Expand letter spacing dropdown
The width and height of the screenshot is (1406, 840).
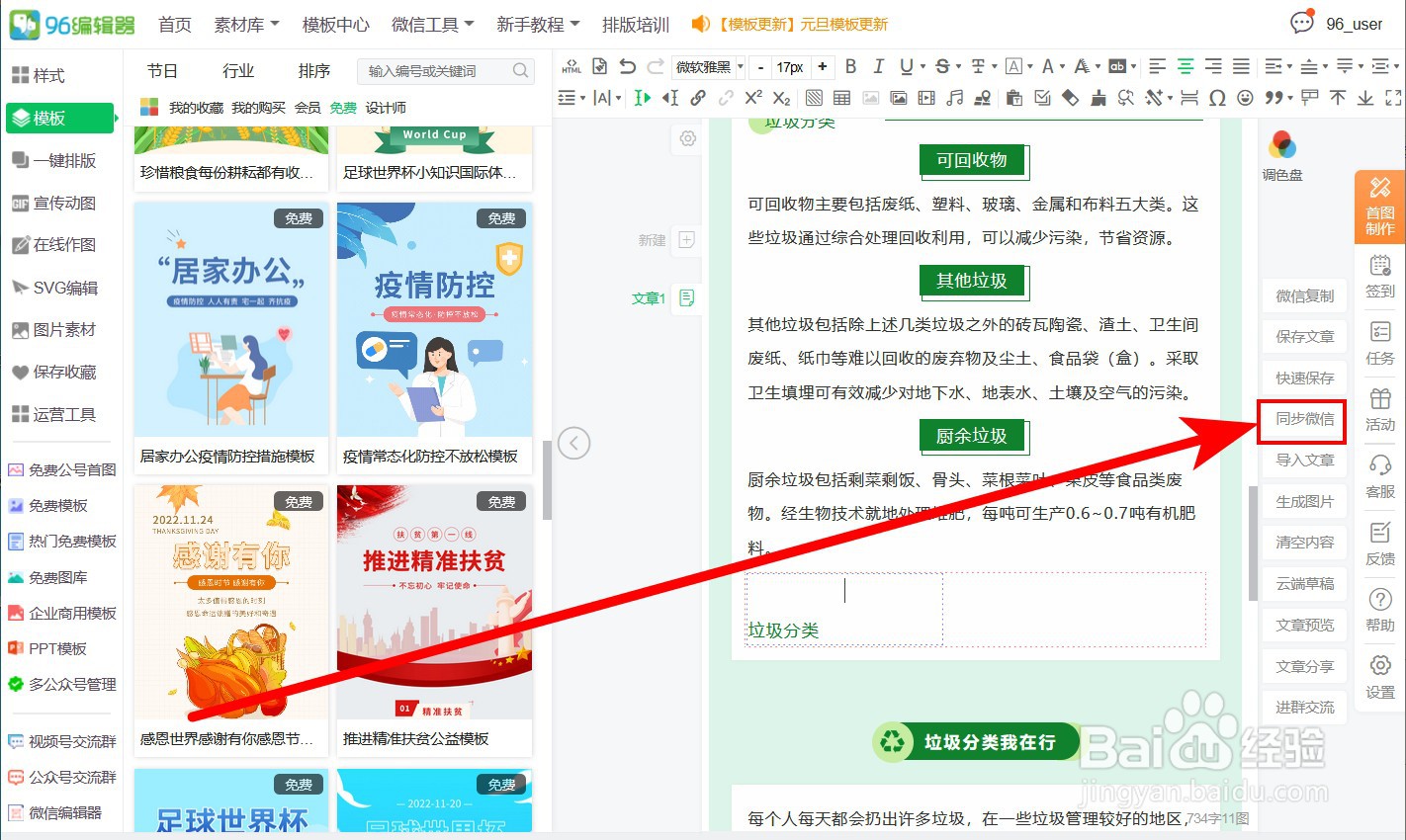click(619, 98)
